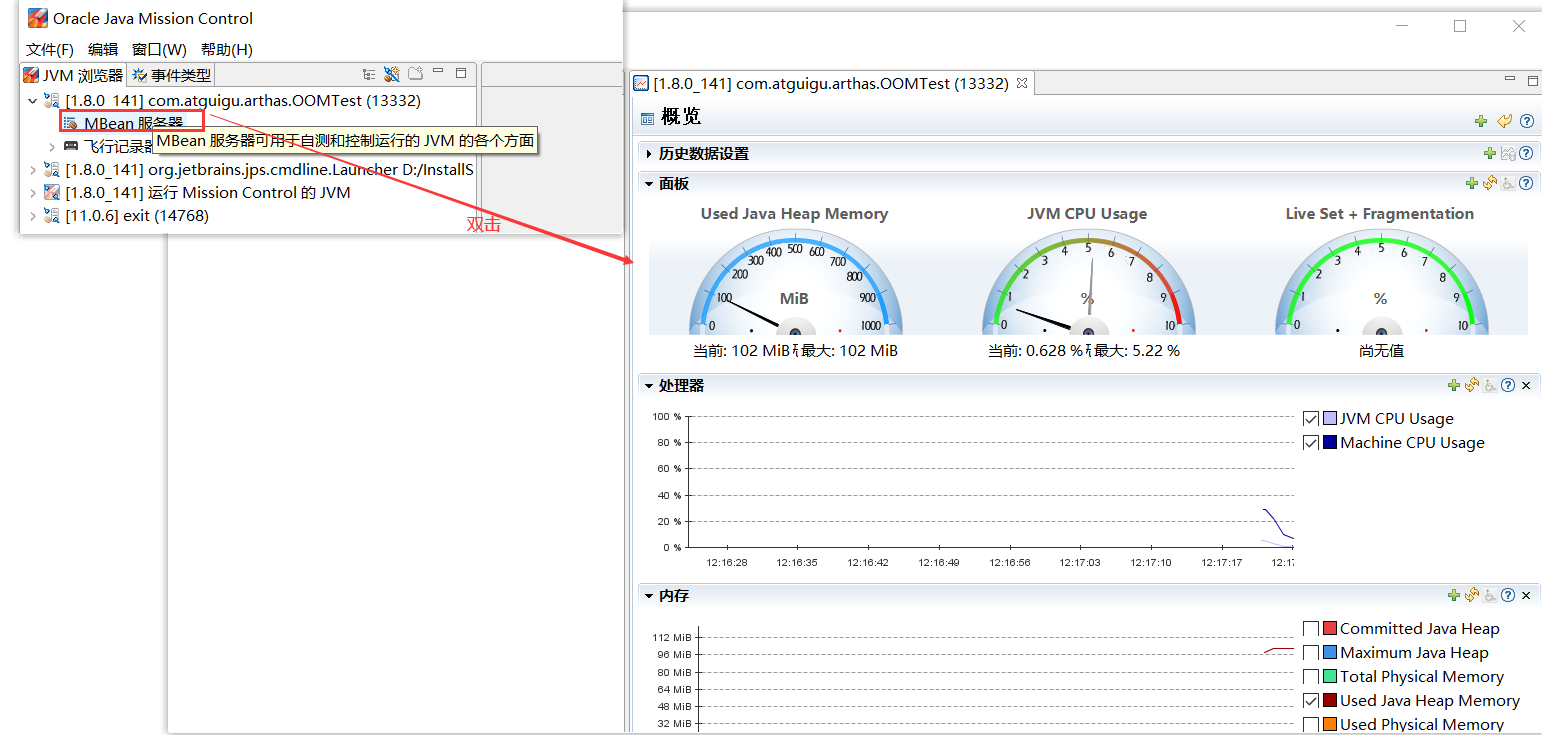Viewport: 1542px width, 735px height.
Task: Click the Machine CPU Usage color swatch
Action: point(1330,442)
